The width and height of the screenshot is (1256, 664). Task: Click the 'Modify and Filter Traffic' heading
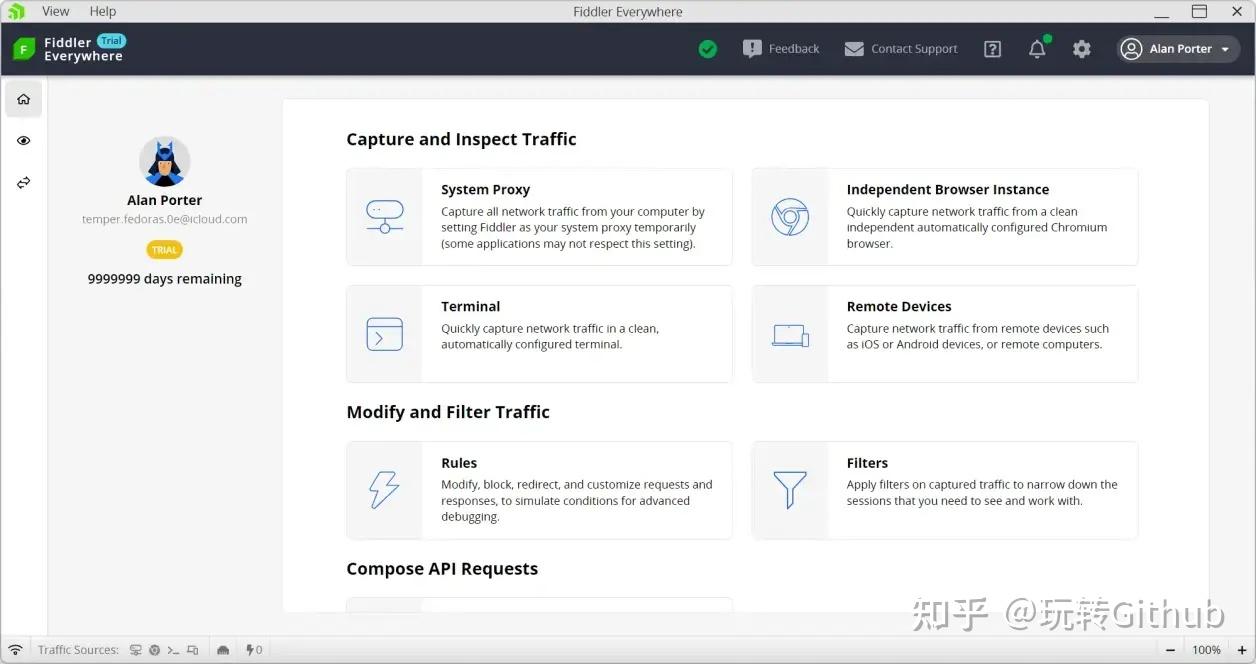tap(448, 412)
